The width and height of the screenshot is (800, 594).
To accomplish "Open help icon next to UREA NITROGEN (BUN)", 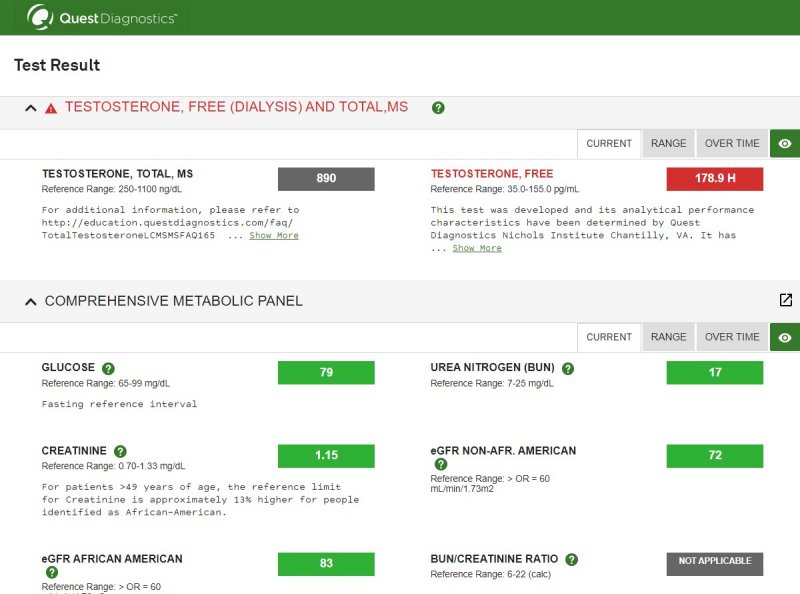I will [x=568, y=368].
